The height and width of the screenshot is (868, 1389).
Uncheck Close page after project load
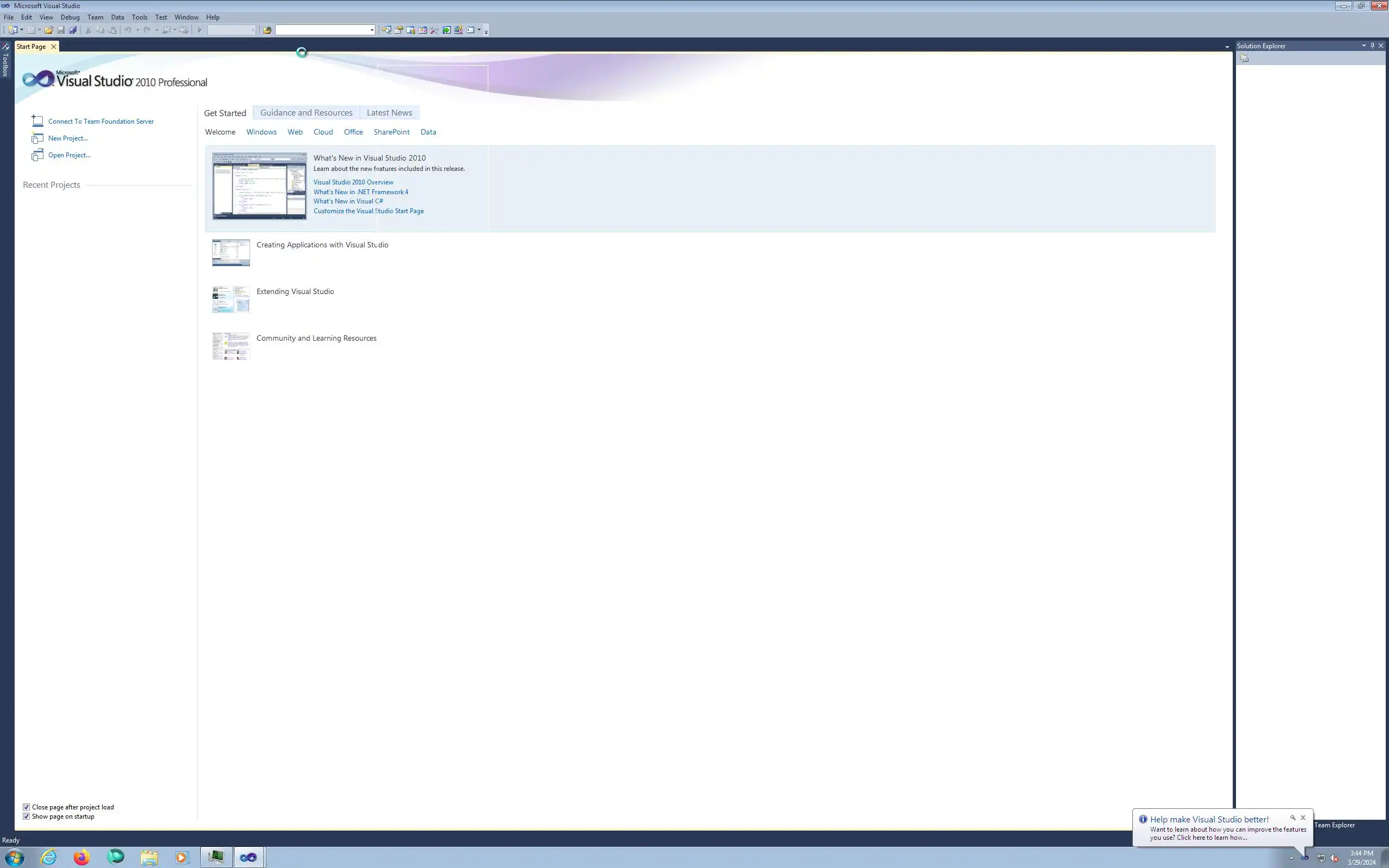(x=27, y=807)
